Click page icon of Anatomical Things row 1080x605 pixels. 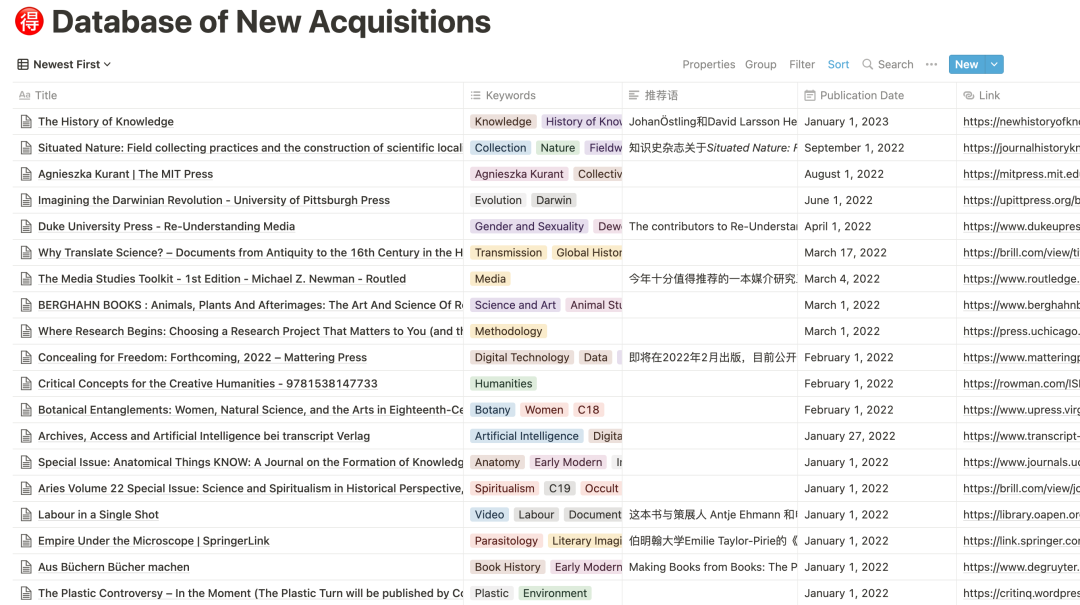pos(26,462)
